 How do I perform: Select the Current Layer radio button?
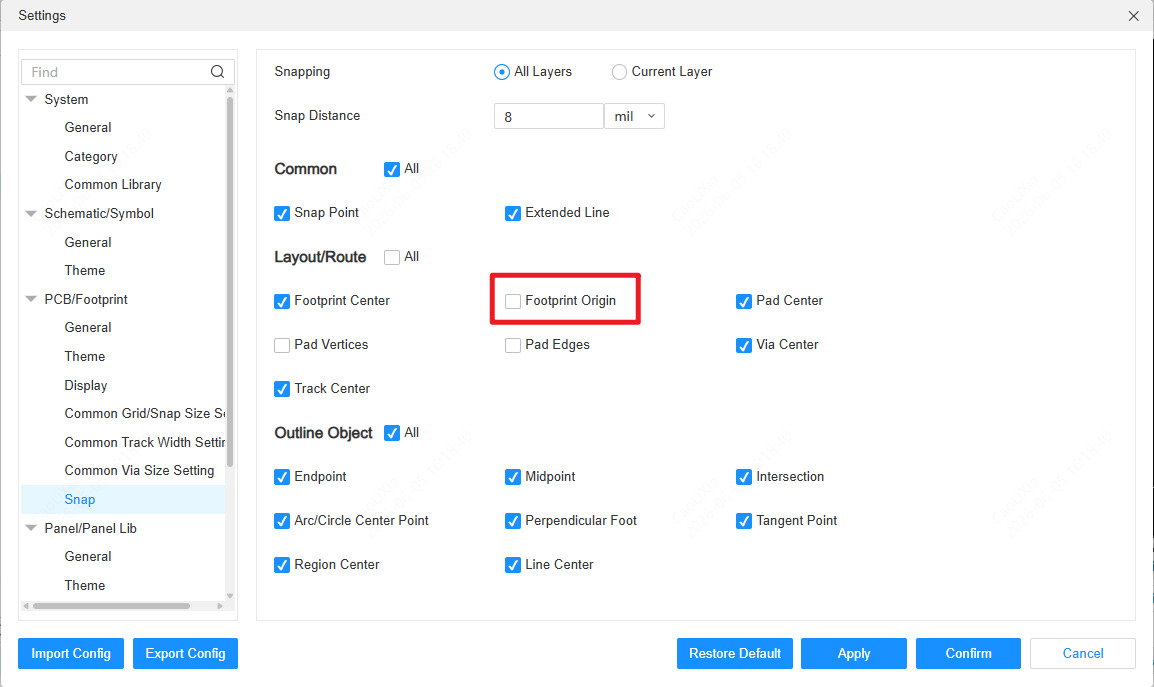619,71
